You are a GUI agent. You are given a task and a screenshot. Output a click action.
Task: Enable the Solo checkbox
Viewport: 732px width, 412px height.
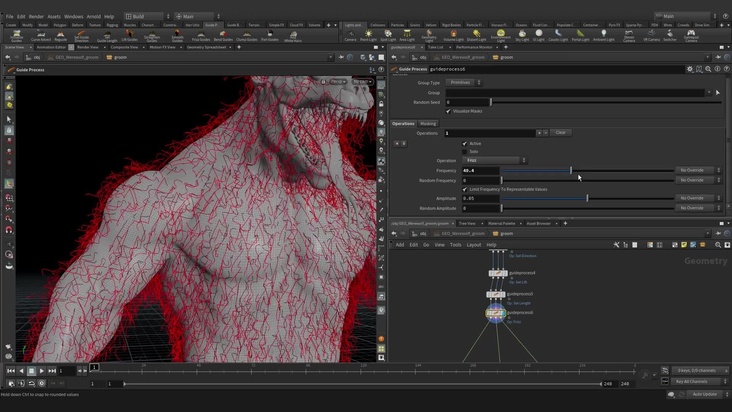[x=465, y=151]
